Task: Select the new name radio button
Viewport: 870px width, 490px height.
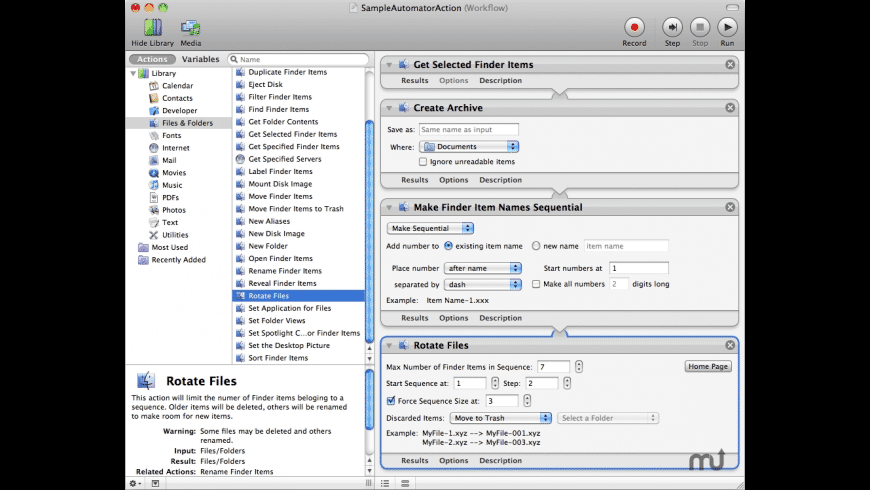Action: click(x=536, y=245)
